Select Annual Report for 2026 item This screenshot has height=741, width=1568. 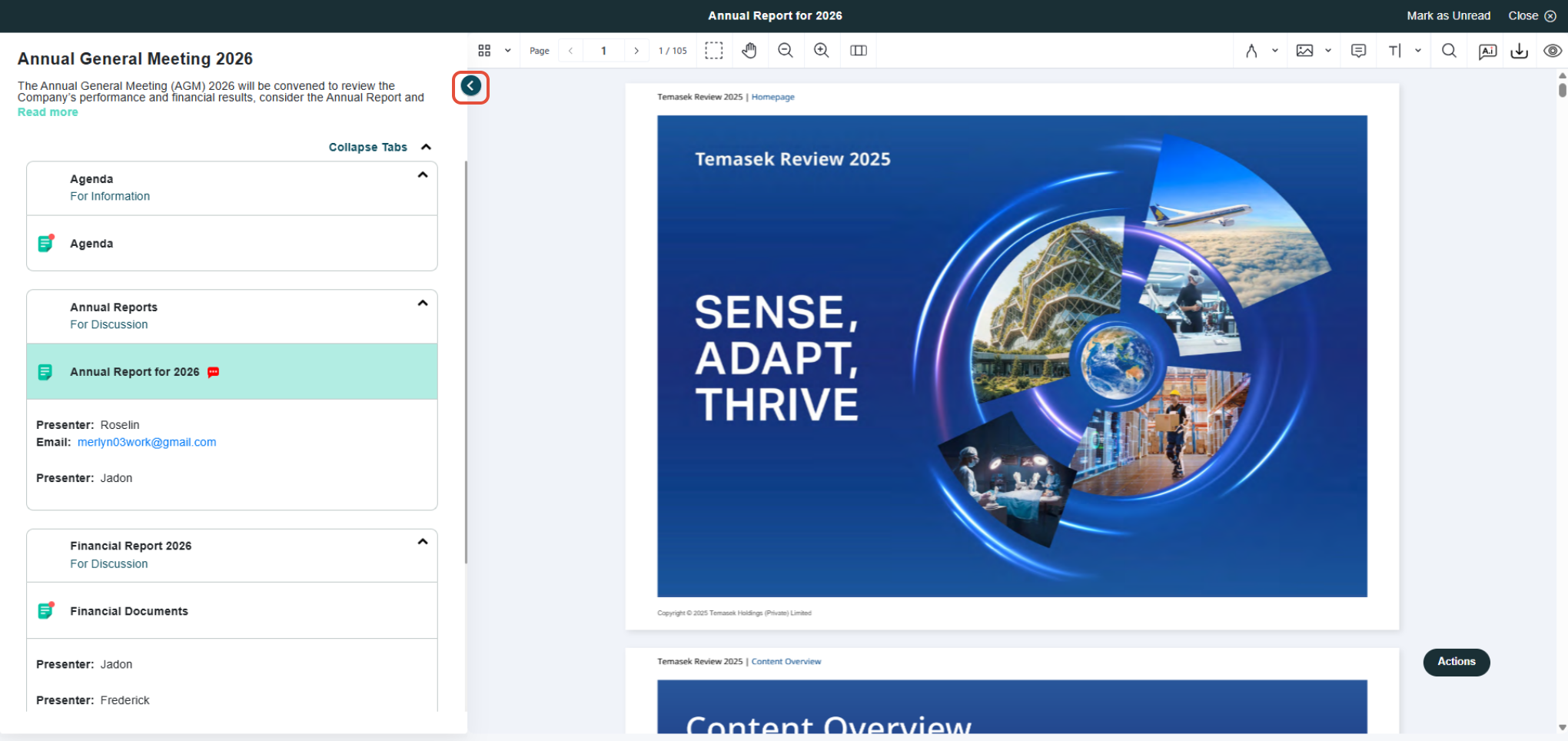232,372
